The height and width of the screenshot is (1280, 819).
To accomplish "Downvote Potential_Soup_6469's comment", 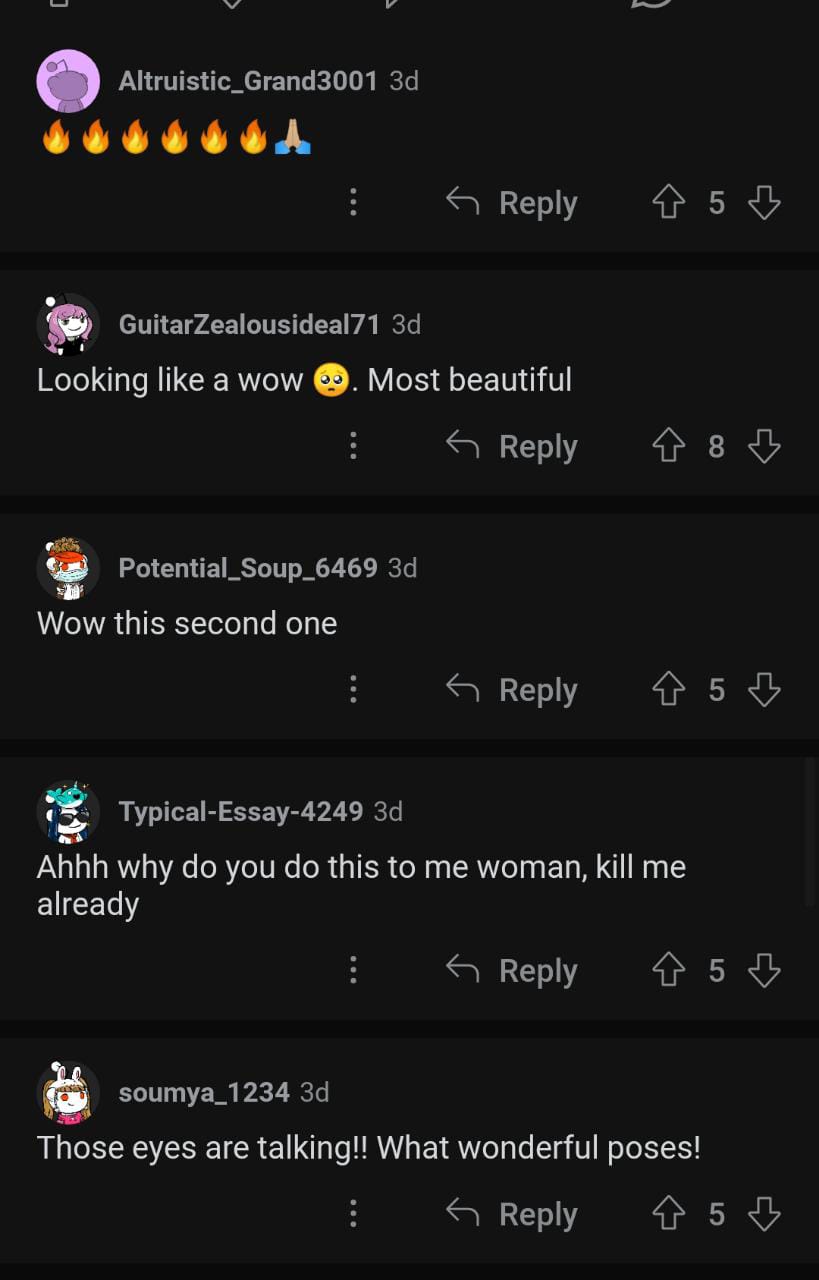I will (764, 690).
